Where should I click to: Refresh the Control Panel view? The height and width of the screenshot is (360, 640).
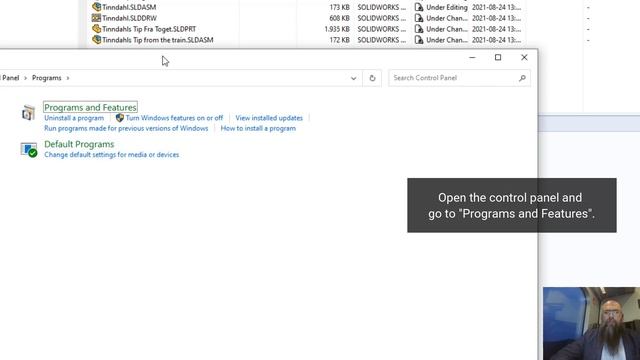pos(372,78)
